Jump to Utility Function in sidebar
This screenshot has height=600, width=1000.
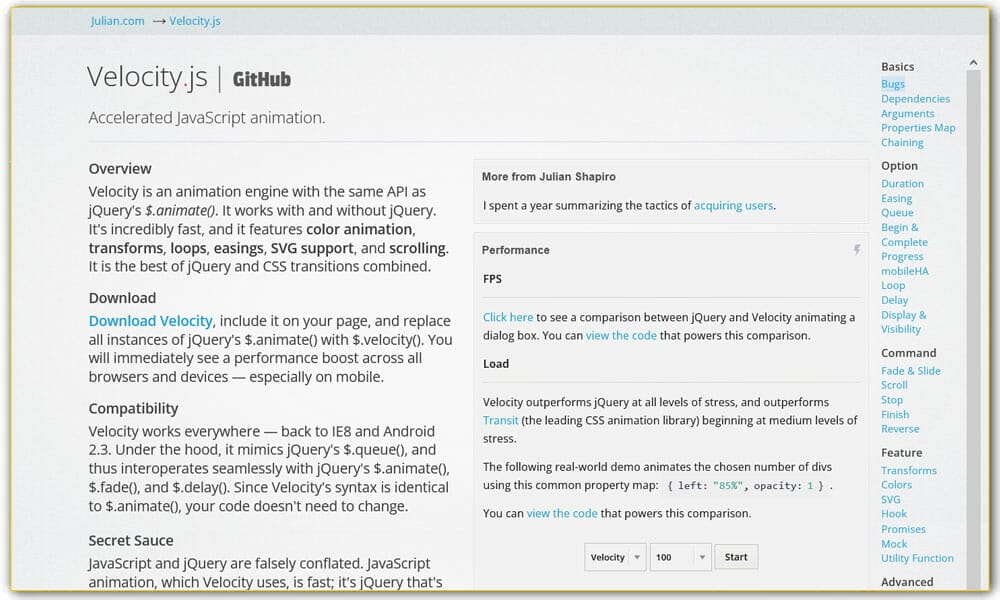(917, 558)
